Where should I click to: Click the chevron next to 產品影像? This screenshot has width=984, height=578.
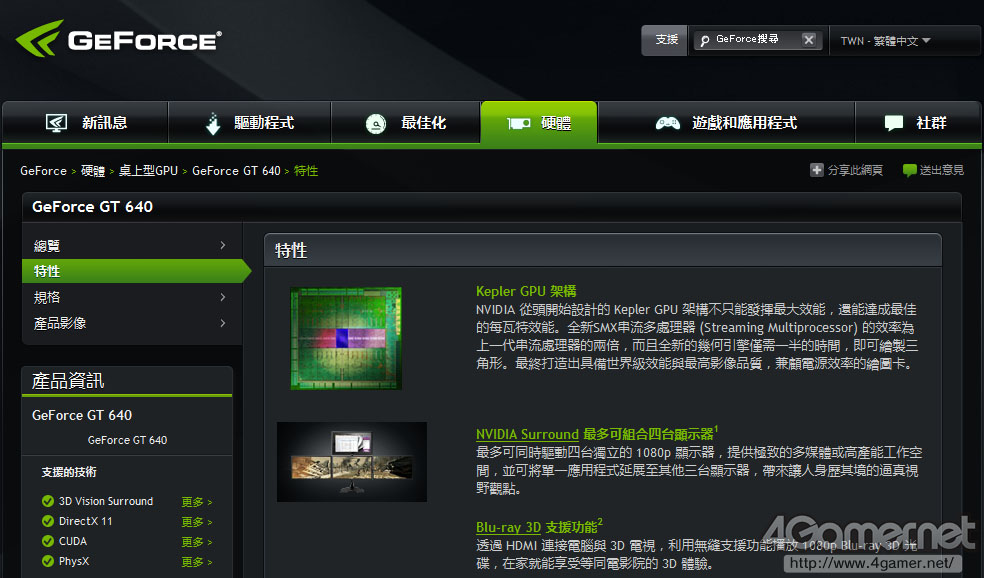point(223,323)
